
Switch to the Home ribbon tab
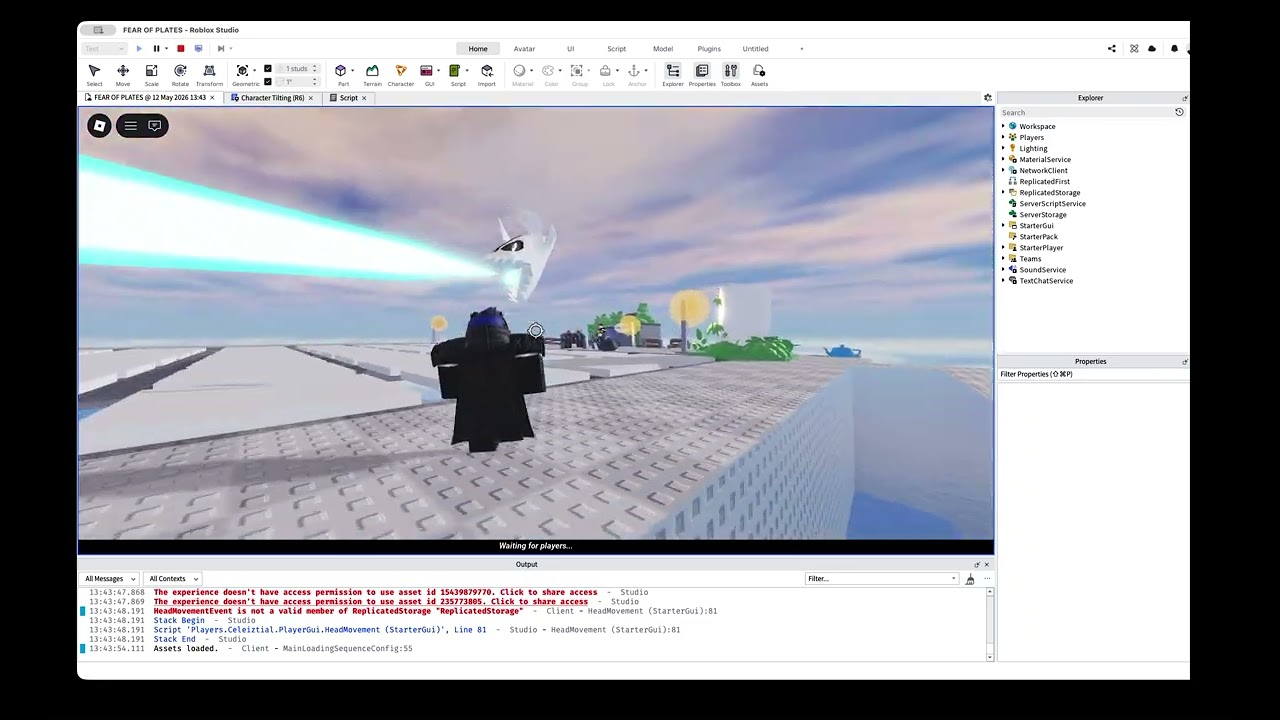coord(478,48)
